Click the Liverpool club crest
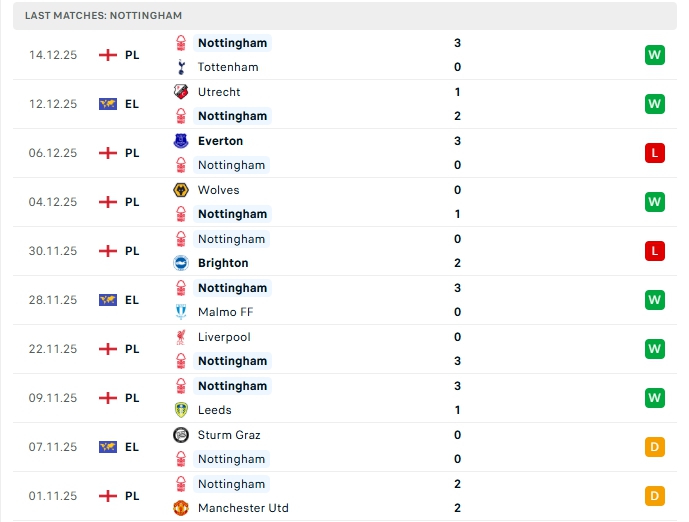This screenshot has width=689, height=522. [x=181, y=338]
